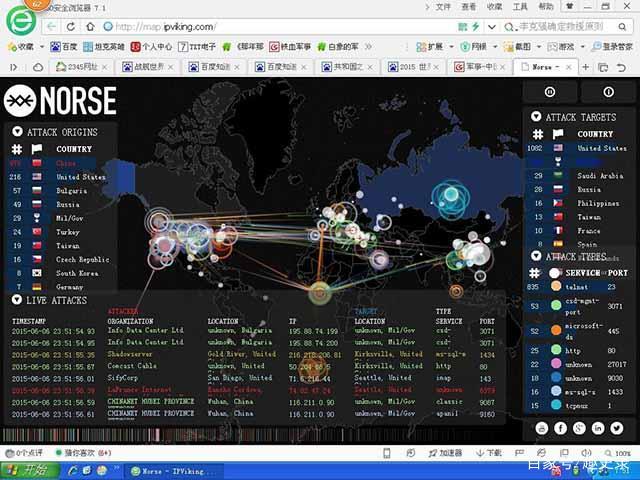Open the Norse Twitter social icon

[617, 428]
